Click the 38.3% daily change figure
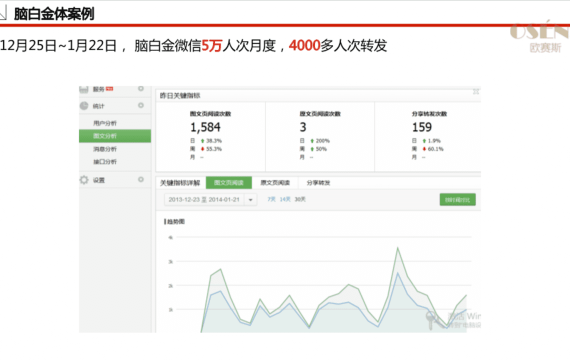This screenshot has width=570, height=360. coord(214,141)
